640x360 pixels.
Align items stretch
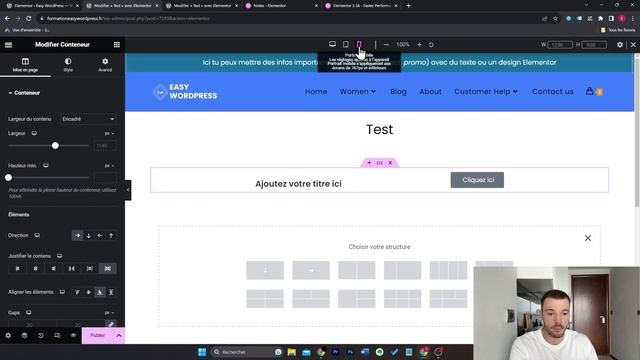[x=111, y=292]
